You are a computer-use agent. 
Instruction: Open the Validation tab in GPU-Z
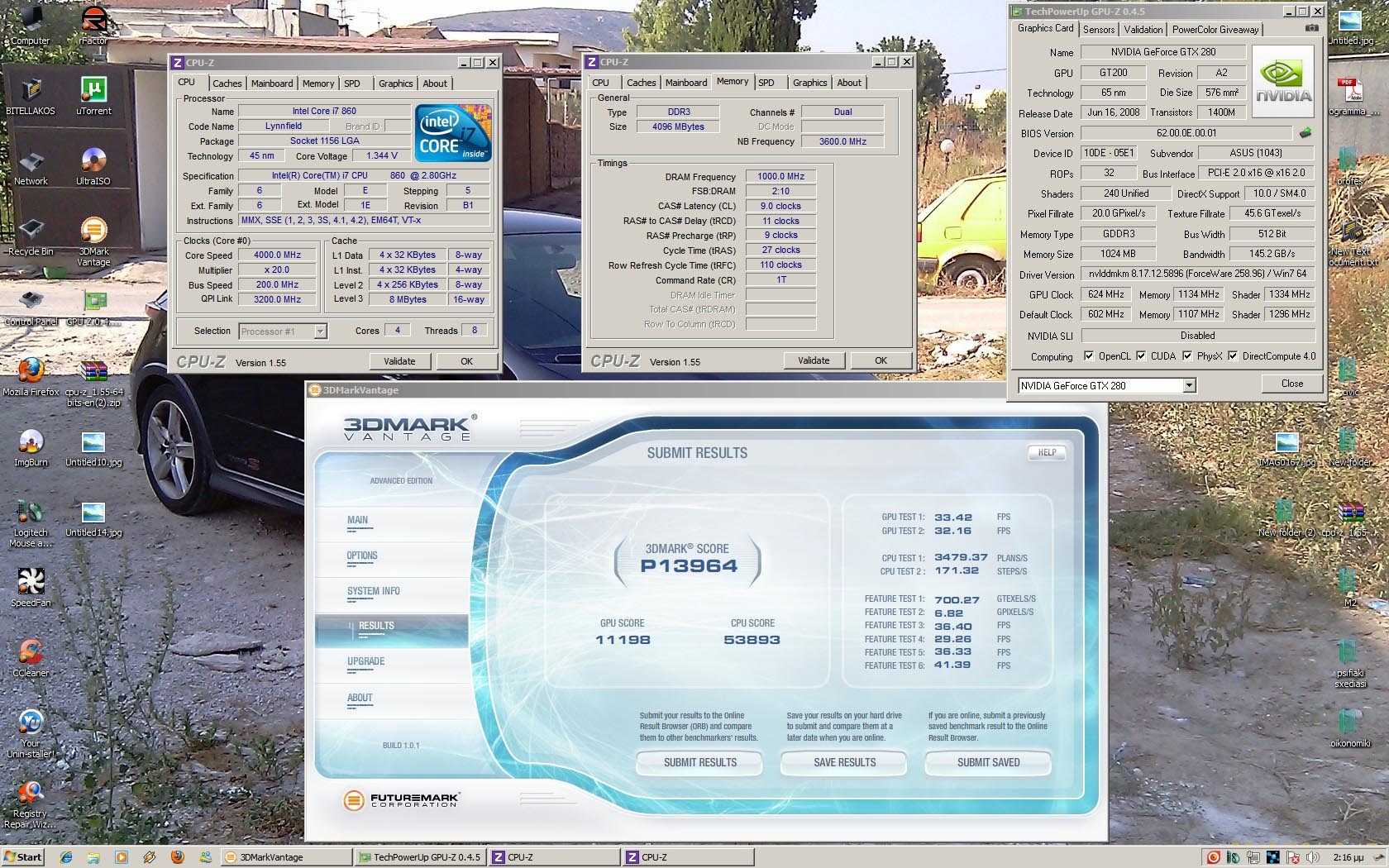coord(1143,29)
